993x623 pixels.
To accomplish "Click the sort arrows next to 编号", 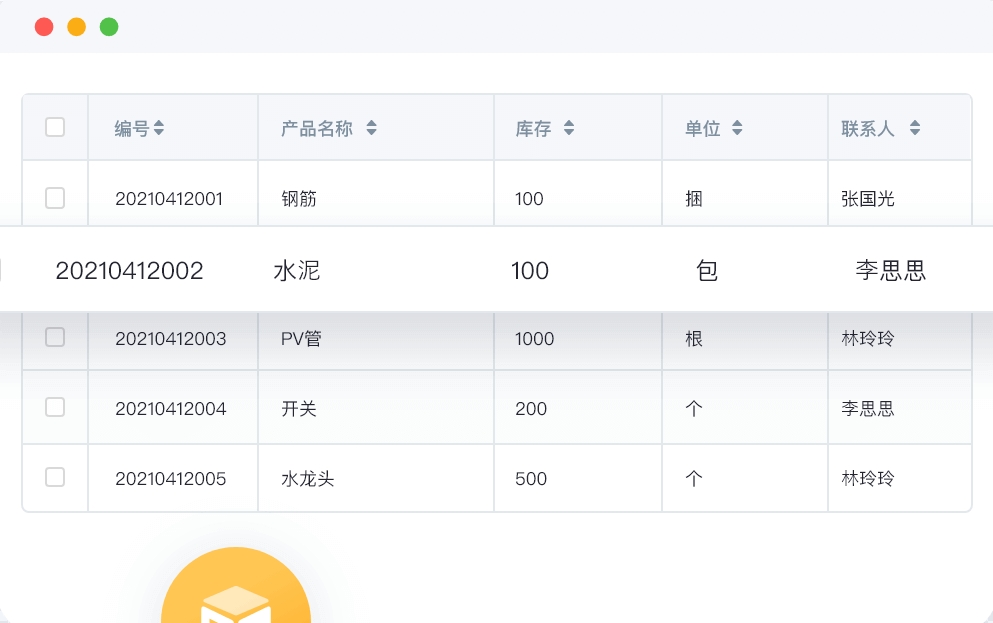I will 159,128.
